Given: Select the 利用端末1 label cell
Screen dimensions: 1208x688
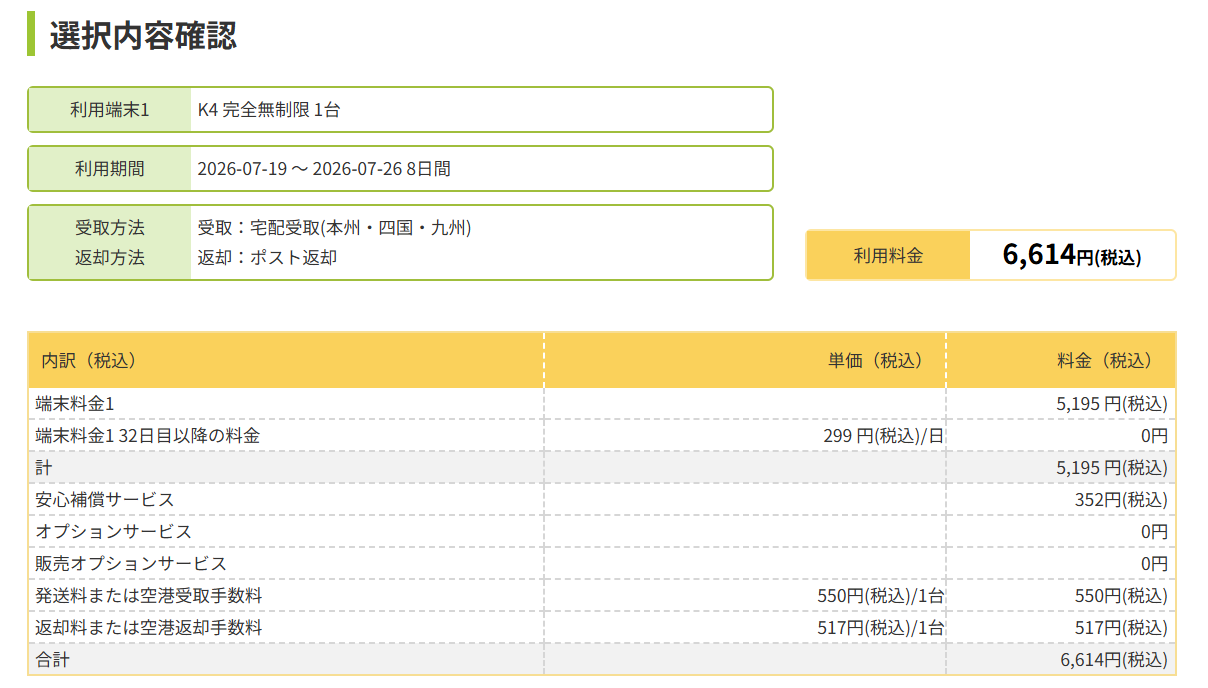Looking at the screenshot, I should pos(110,110).
